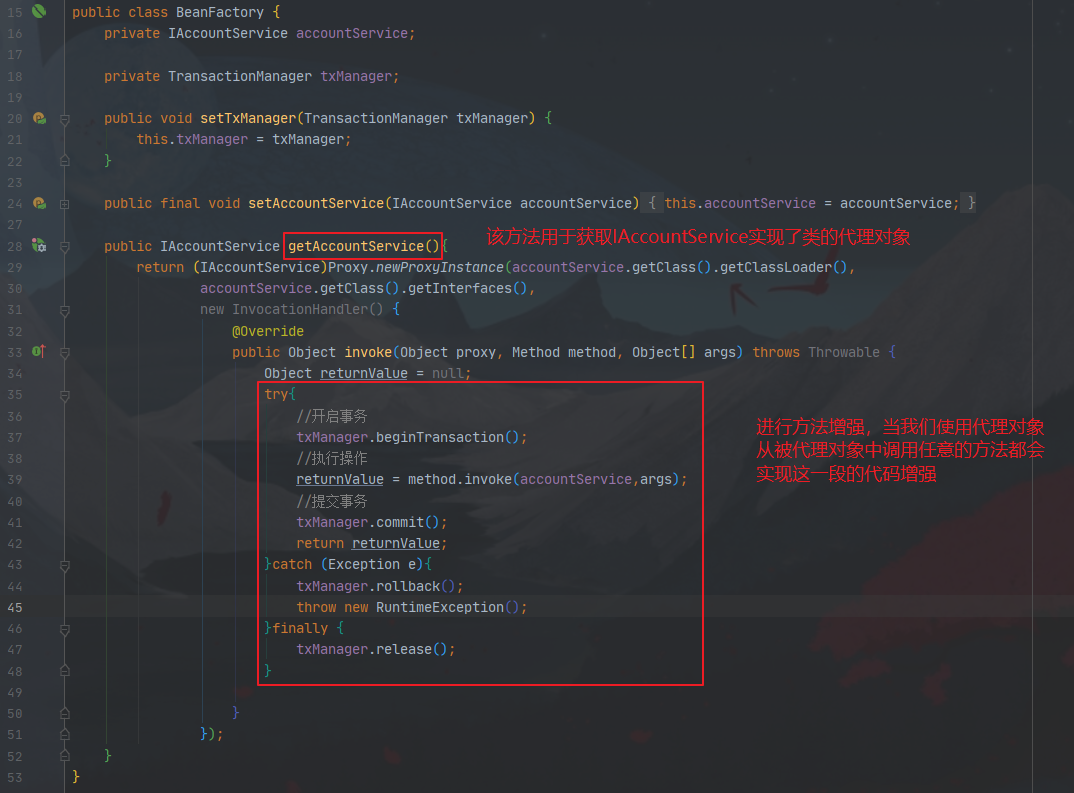Click Throwable in the throws clause

(844, 352)
